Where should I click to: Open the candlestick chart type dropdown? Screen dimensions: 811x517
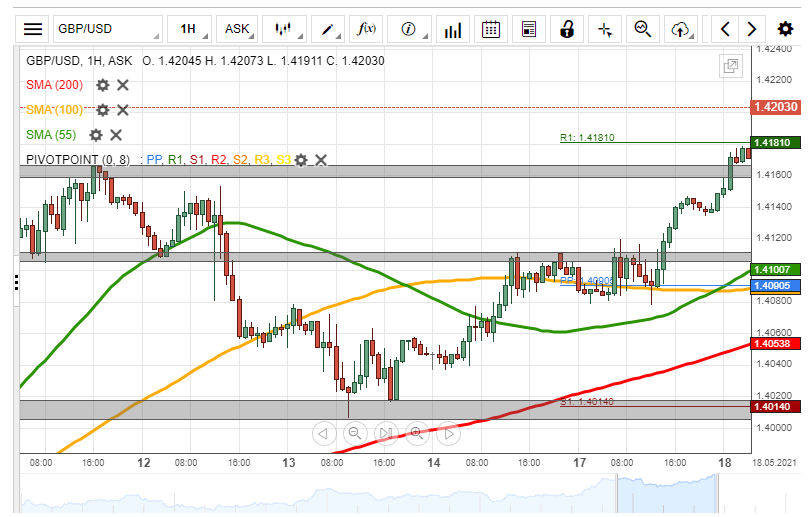[x=284, y=29]
